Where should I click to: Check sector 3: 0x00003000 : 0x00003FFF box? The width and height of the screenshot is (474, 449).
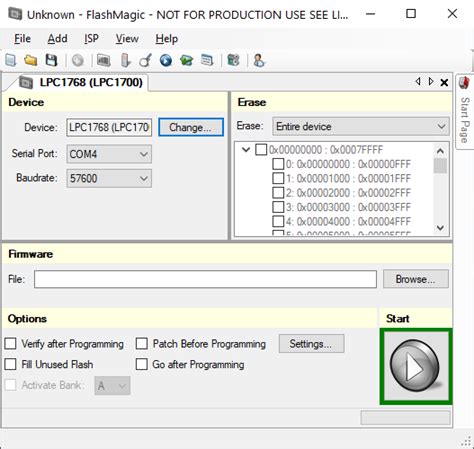[x=278, y=207]
